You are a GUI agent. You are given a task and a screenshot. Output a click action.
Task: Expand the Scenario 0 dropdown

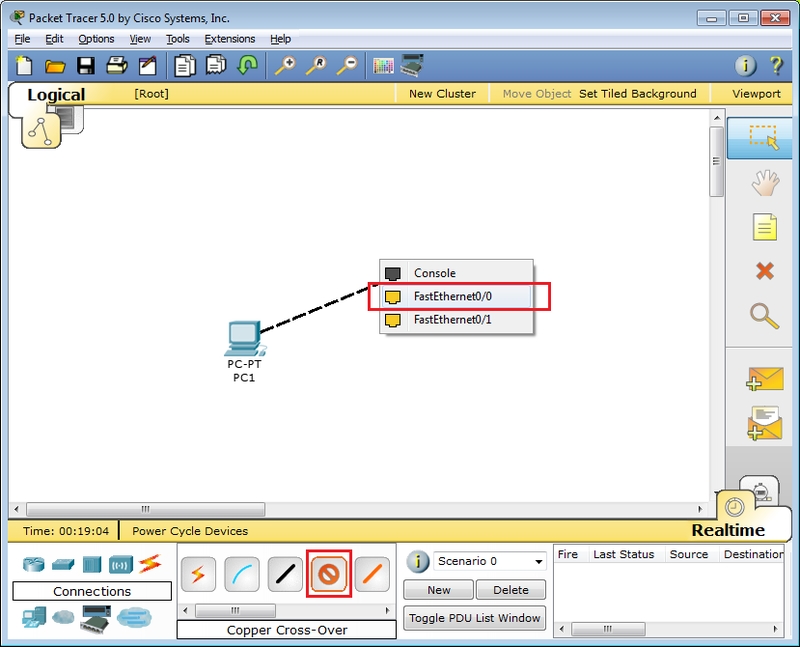pos(538,561)
